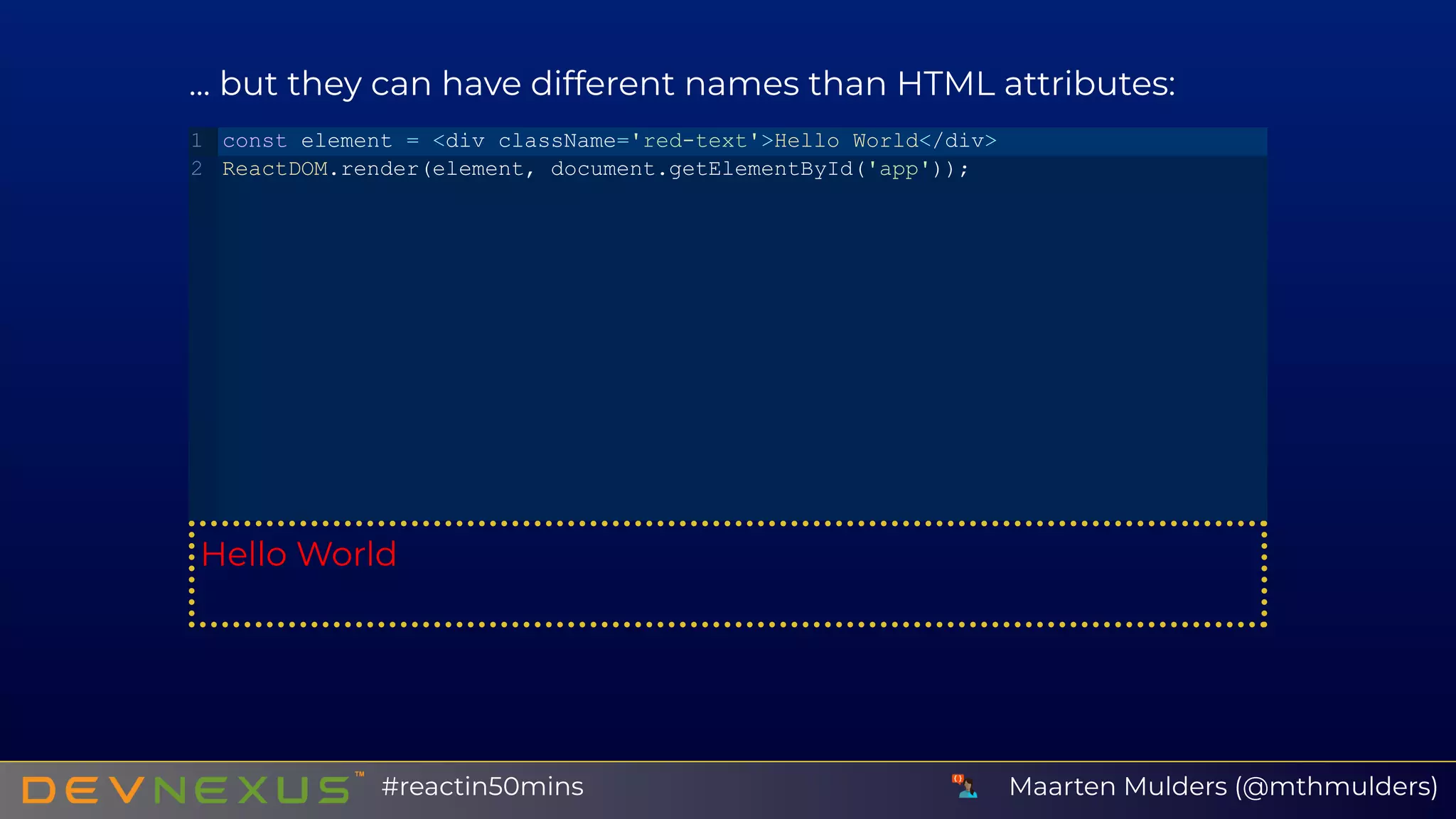The width and height of the screenshot is (1456, 819).
Task: Click the 'const' keyword in line 1
Action: pyautogui.click(x=255, y=141)
